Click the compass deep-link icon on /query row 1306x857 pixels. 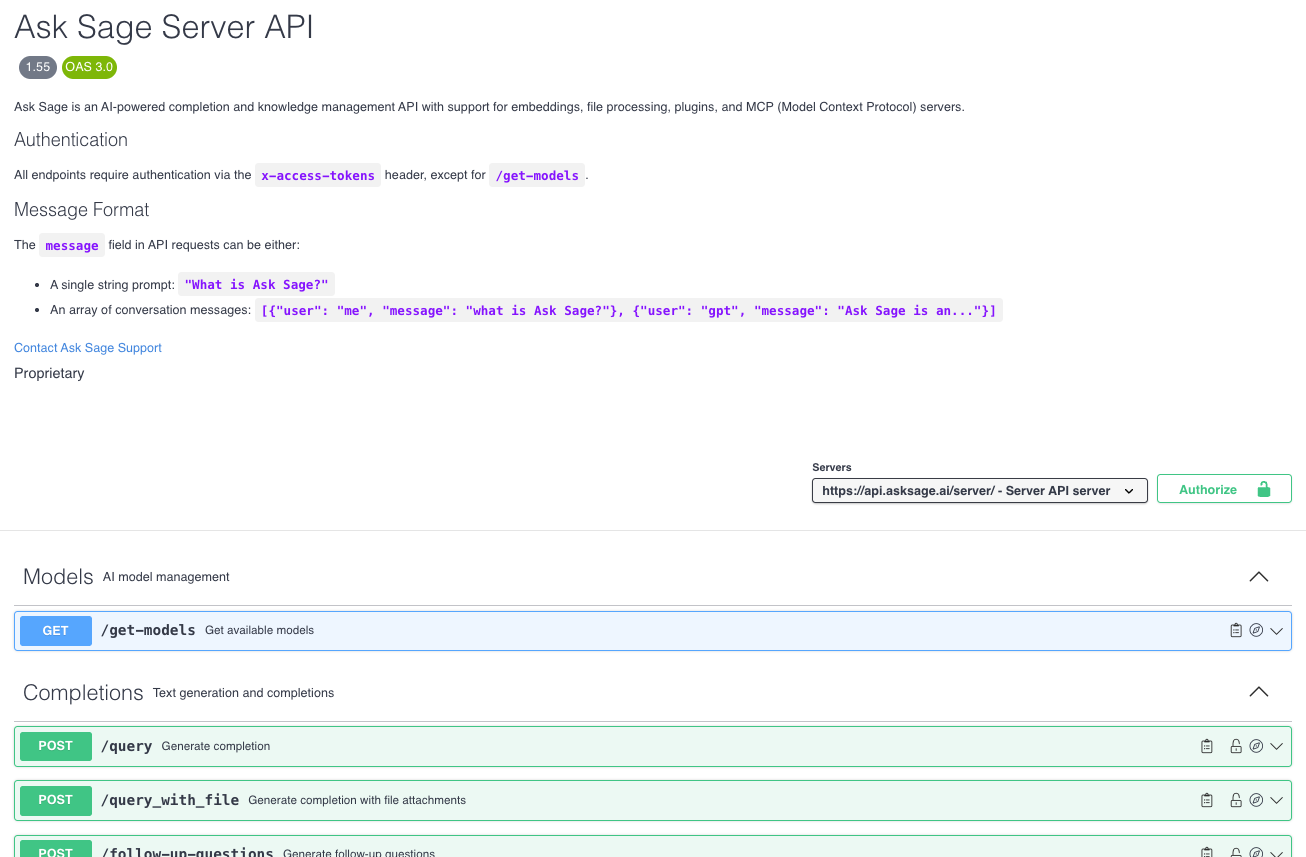click(x=1256, y=746)
